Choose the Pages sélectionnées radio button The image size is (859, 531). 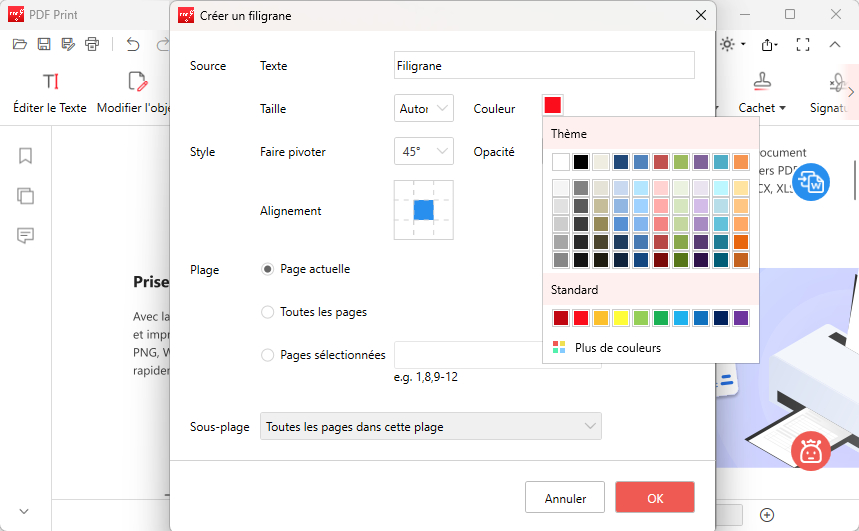(267, 355)
